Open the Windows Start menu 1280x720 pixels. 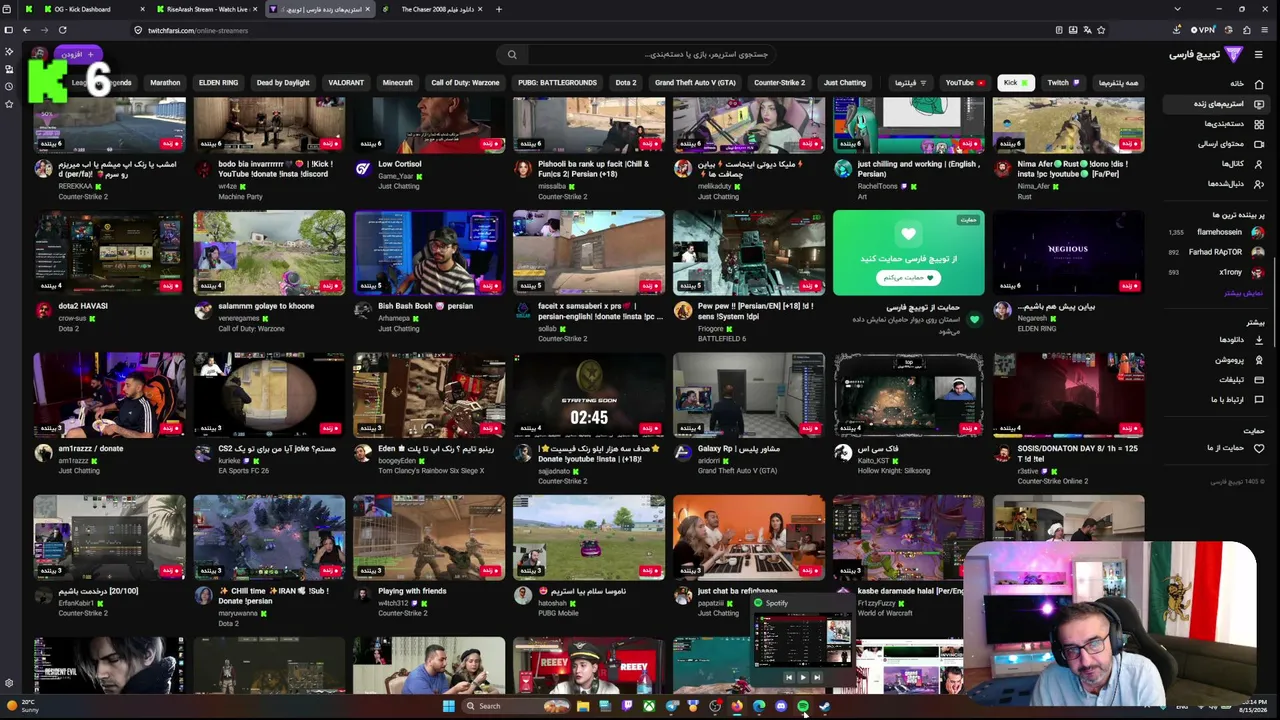click(448, 706)
